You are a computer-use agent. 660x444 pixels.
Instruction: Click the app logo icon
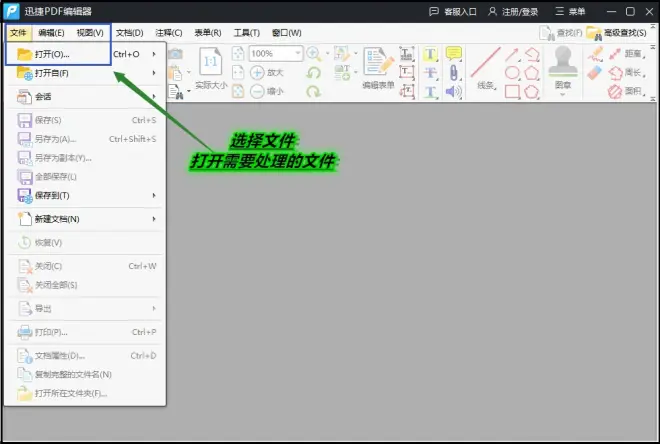(11, 11)
